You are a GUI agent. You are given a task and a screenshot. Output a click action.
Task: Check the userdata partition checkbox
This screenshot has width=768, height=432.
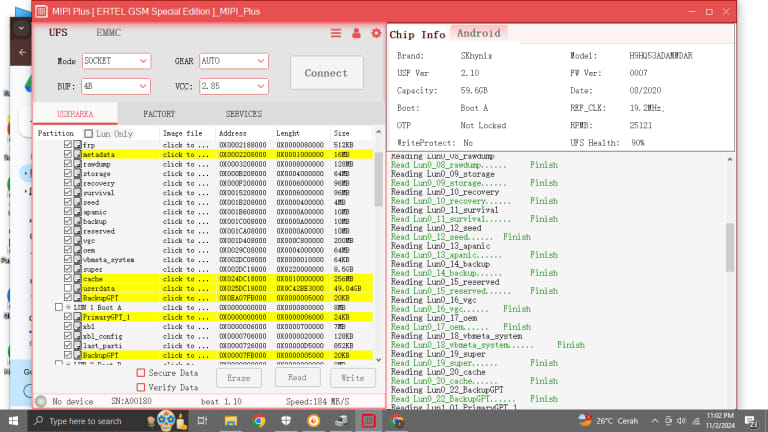click(x=68, y=288)
